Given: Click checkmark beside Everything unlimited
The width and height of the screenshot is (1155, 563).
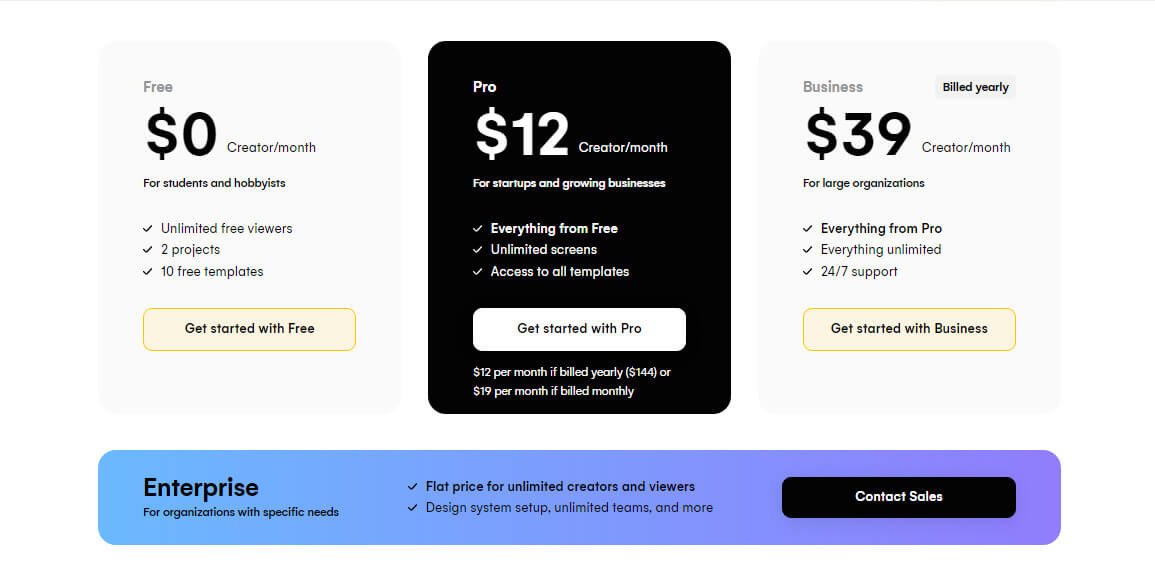Looking at the screenshot, I should pyautogui.click(x=808, y=250).
